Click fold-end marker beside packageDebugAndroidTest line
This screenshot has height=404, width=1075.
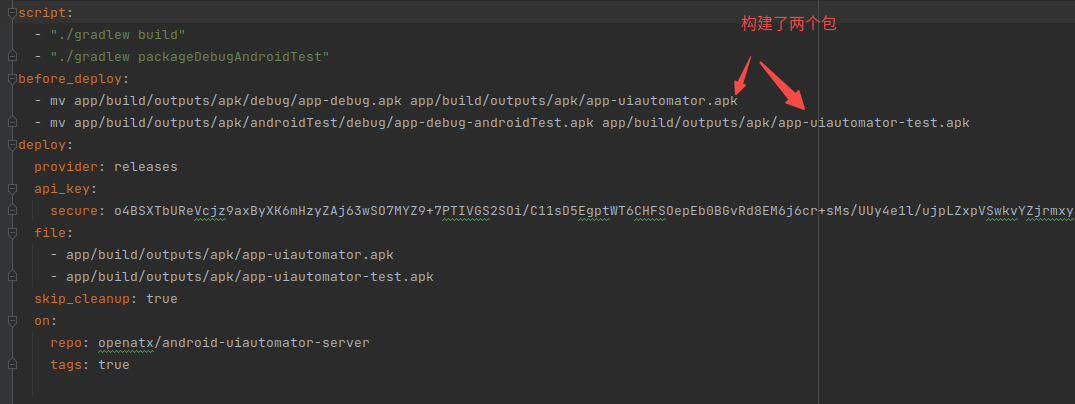click(x=12, y=57)
